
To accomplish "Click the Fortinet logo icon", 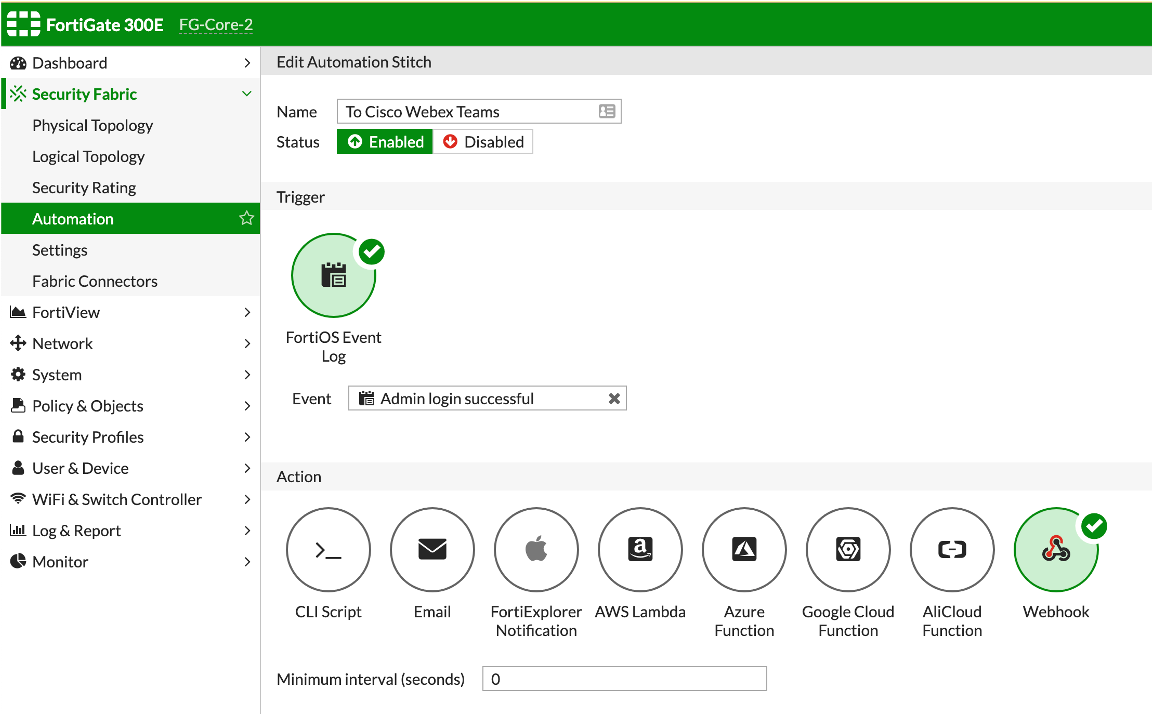I will (x=24, y=24).
